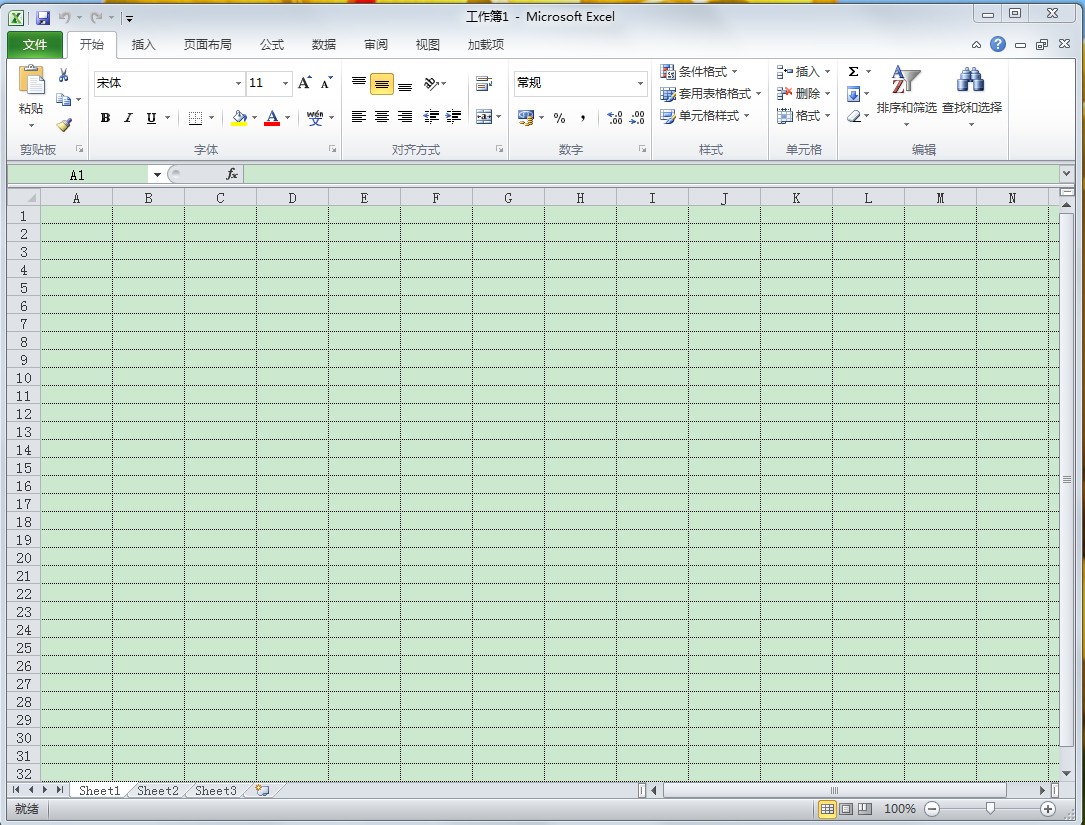Switch to Sheet2 worksheet tab

click(x=158, y=790)
